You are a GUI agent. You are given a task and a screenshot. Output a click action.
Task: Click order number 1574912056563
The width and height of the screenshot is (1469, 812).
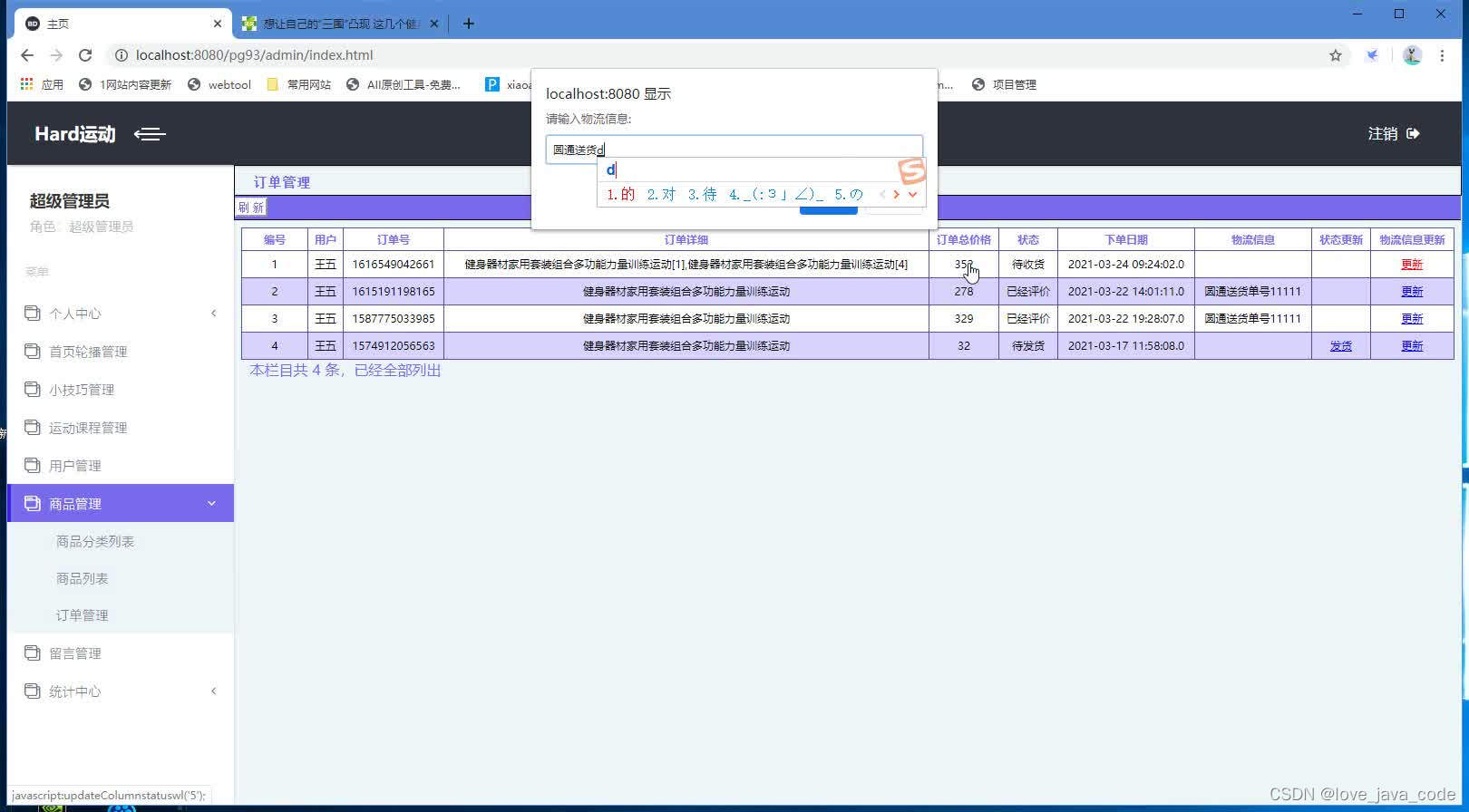(x=394, y=346)
